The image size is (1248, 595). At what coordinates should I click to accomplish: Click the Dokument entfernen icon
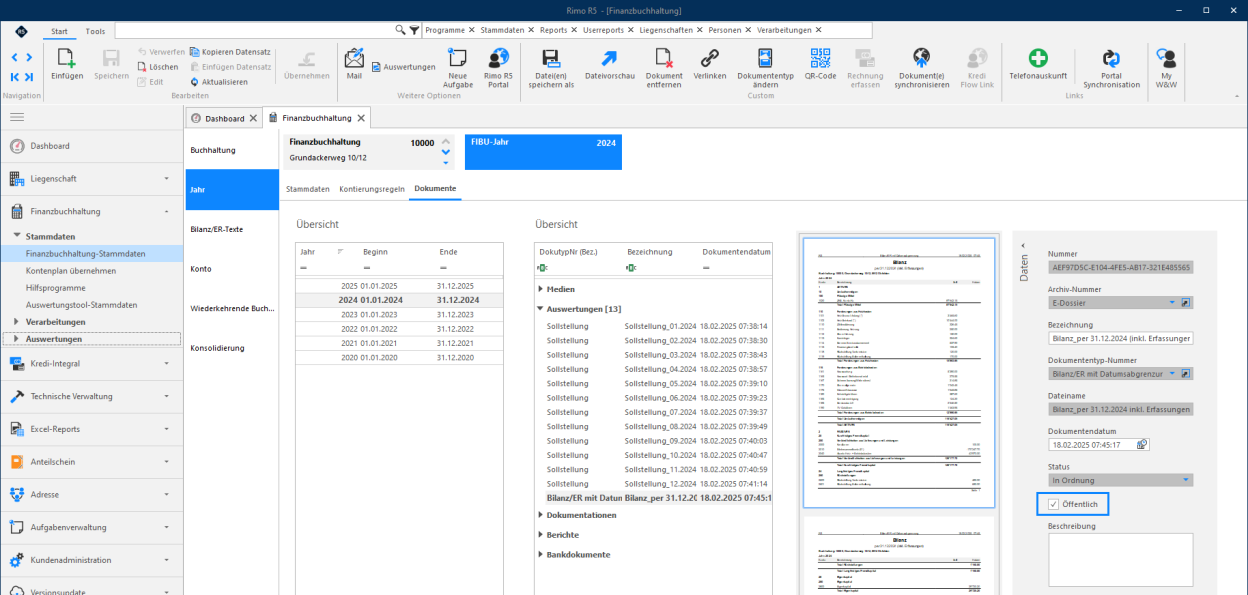(x=664, y=58)
